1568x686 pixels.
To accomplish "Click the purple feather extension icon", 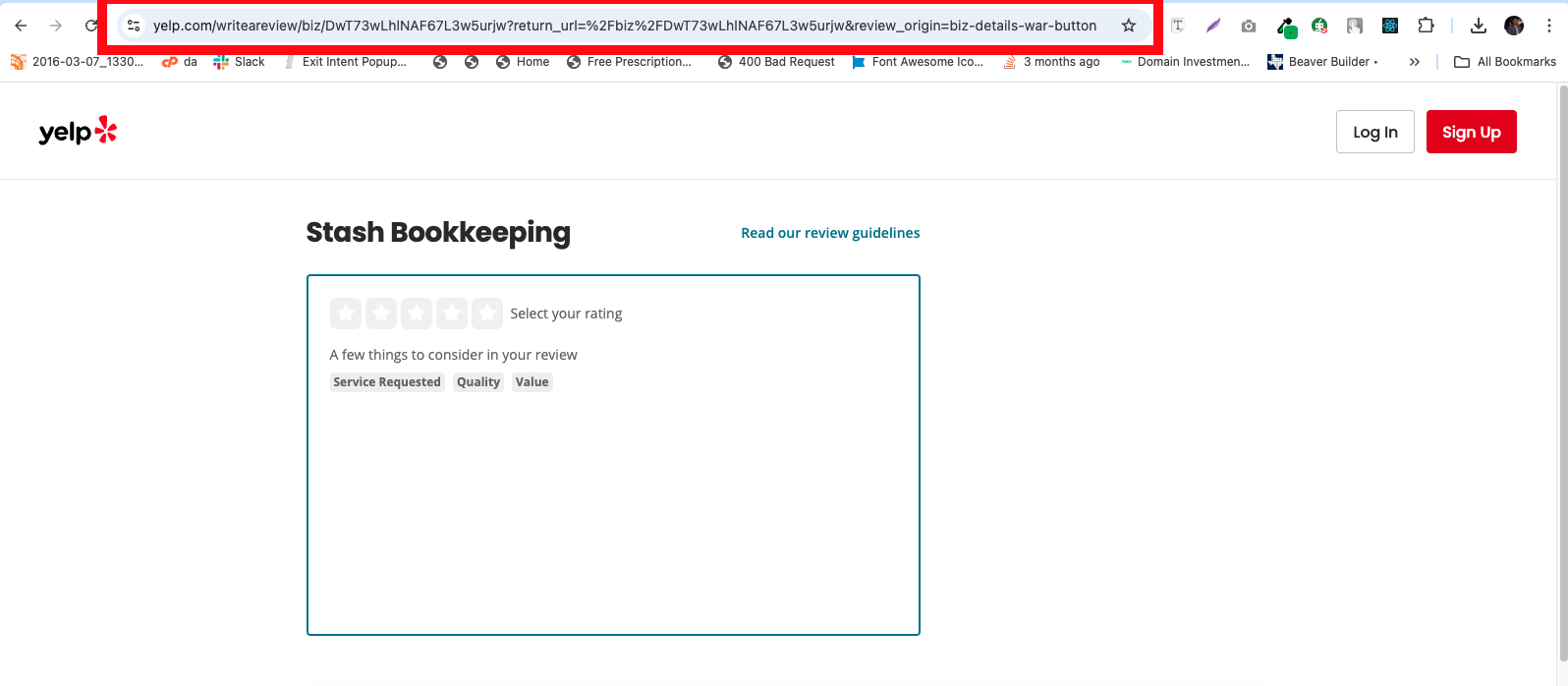I will pos(1213,27).
